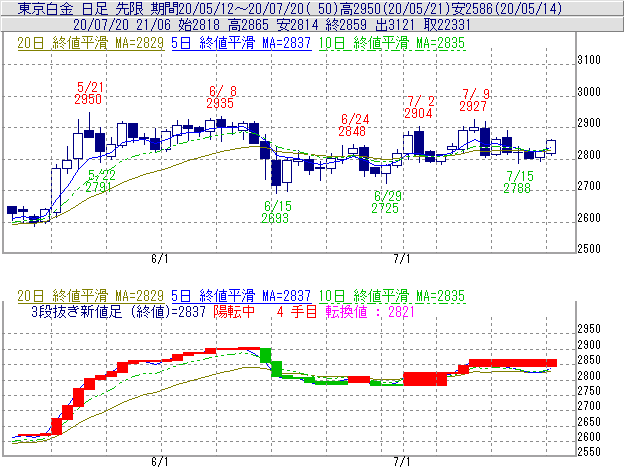Click the red 陽転中 status text
This screenshot has width=624, height=474.
tap(234, 312)
